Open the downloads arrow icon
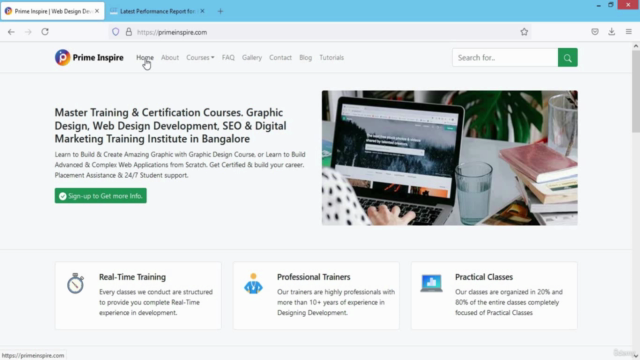 click(x=611, y=32)
